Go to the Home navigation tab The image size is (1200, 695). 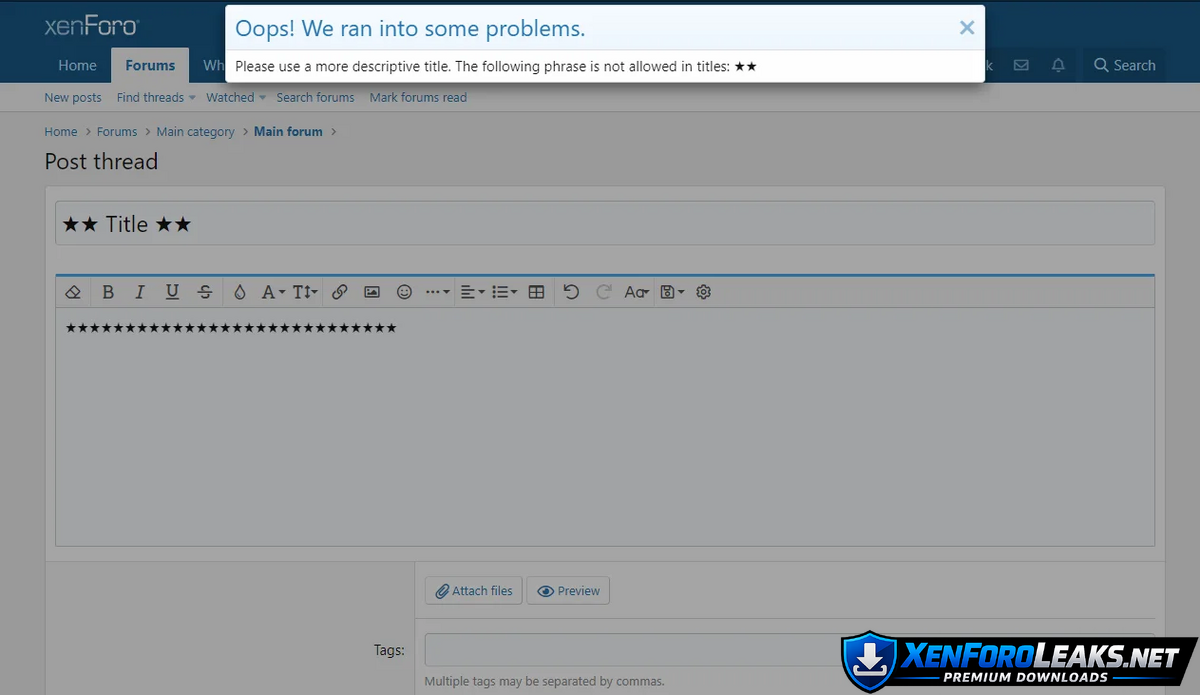[77, 66]
